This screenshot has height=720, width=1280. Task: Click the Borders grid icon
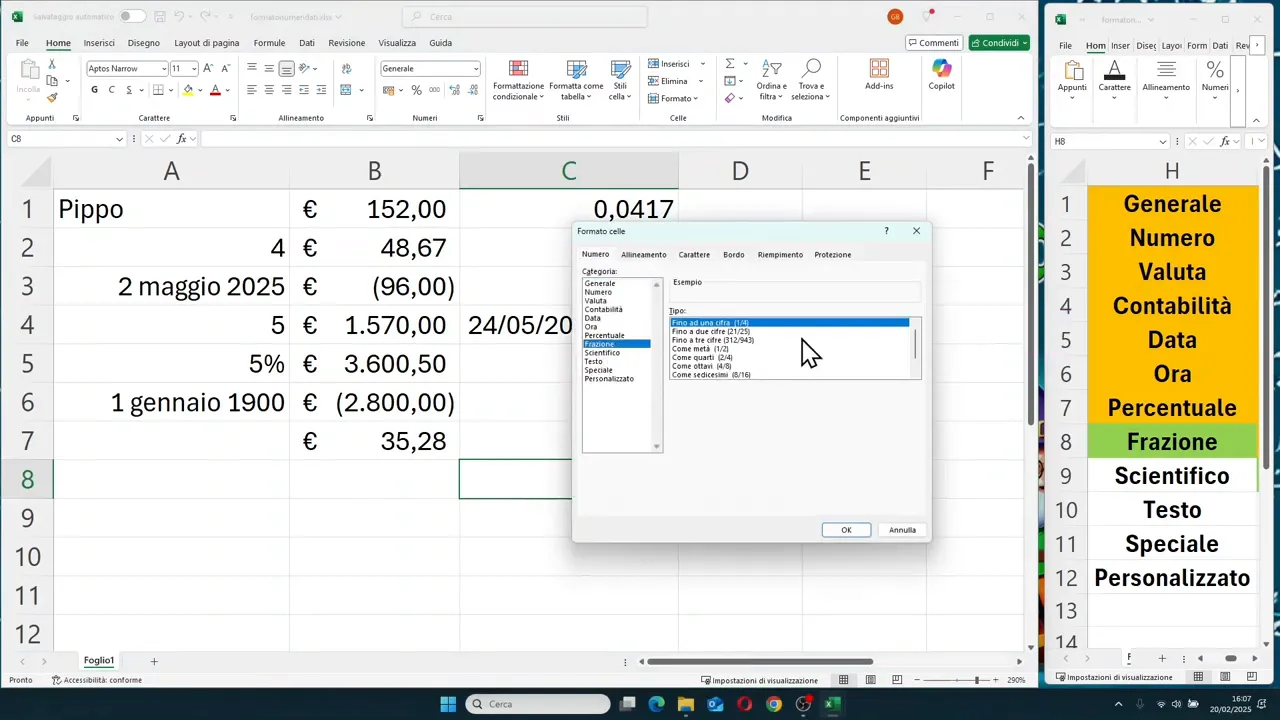coord(158,90)
